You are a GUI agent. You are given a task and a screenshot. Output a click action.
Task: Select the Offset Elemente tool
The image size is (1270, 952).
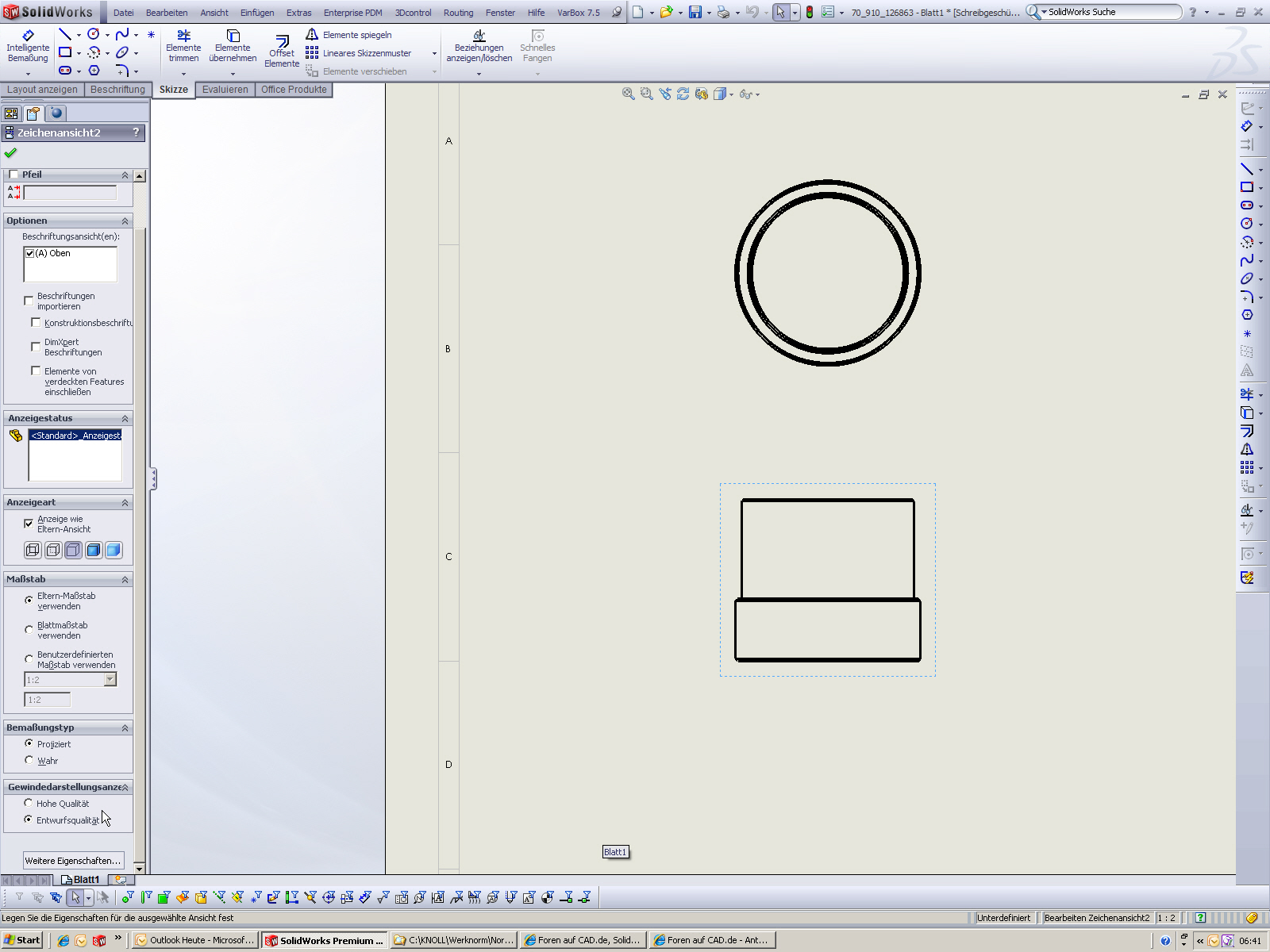tap(282, 50)
